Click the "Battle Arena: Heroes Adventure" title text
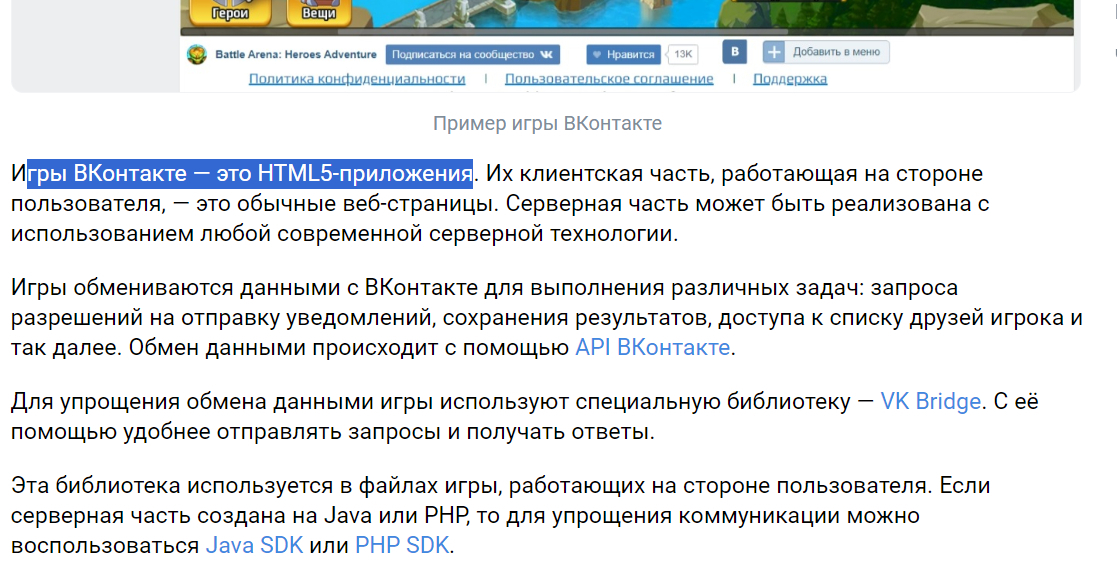1117x586 pixels. [296, 55]
